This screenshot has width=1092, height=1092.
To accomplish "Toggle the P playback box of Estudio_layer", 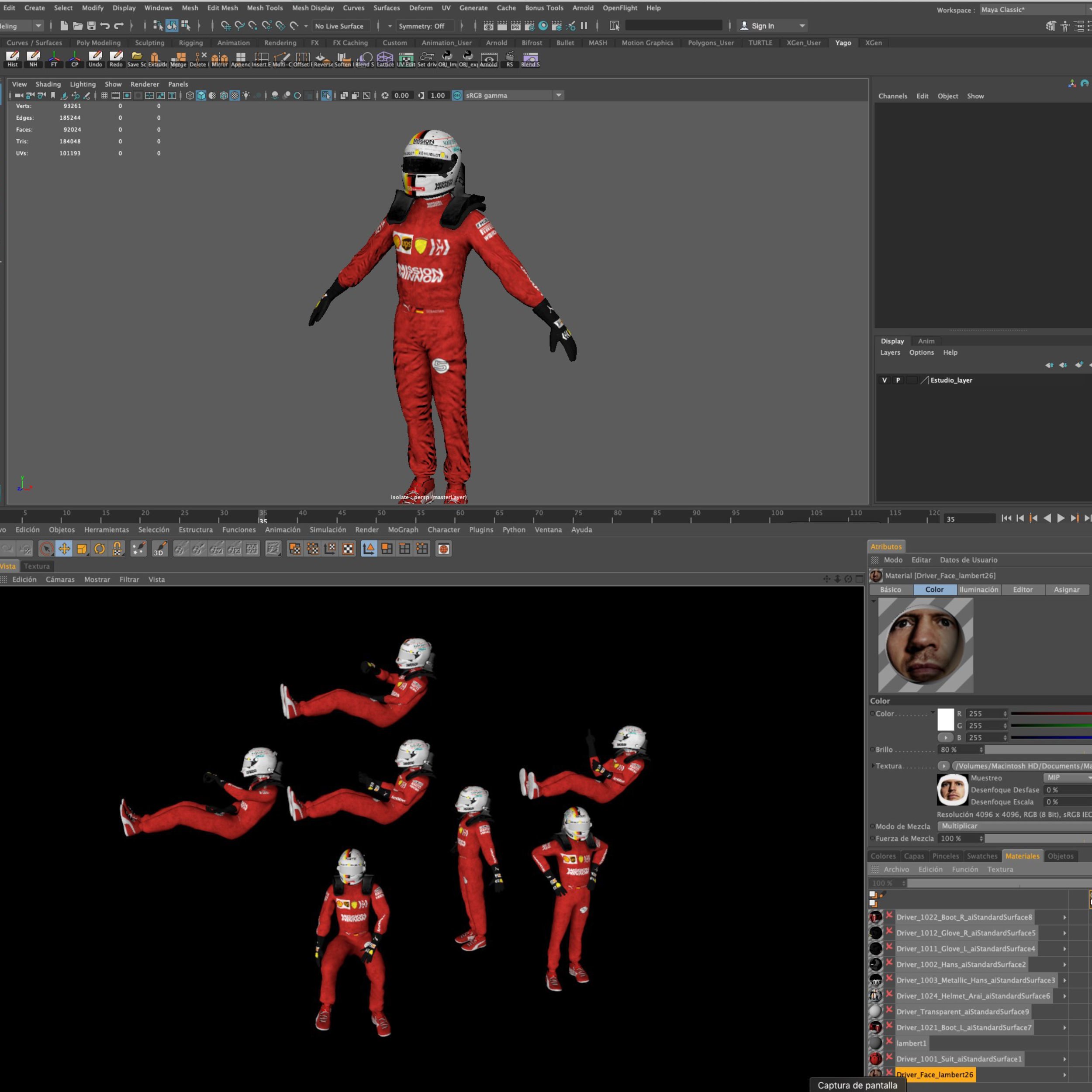I will (898, 380).
